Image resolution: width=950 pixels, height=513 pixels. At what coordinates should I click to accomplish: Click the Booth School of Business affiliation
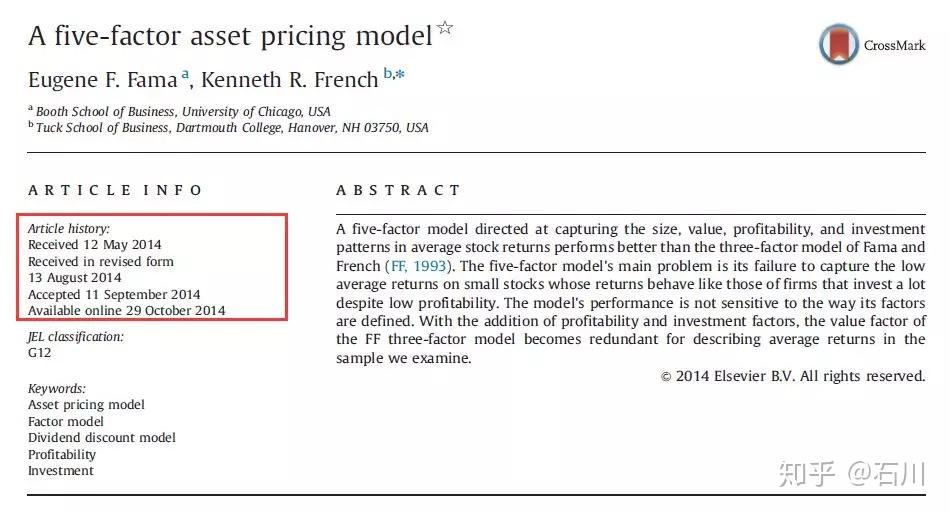[x=183, y=111]
